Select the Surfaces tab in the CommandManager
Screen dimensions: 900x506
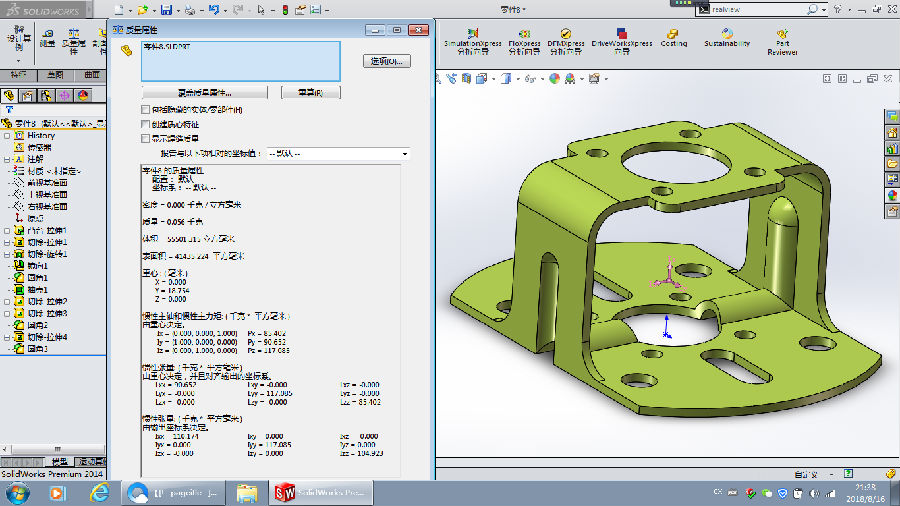92,75
